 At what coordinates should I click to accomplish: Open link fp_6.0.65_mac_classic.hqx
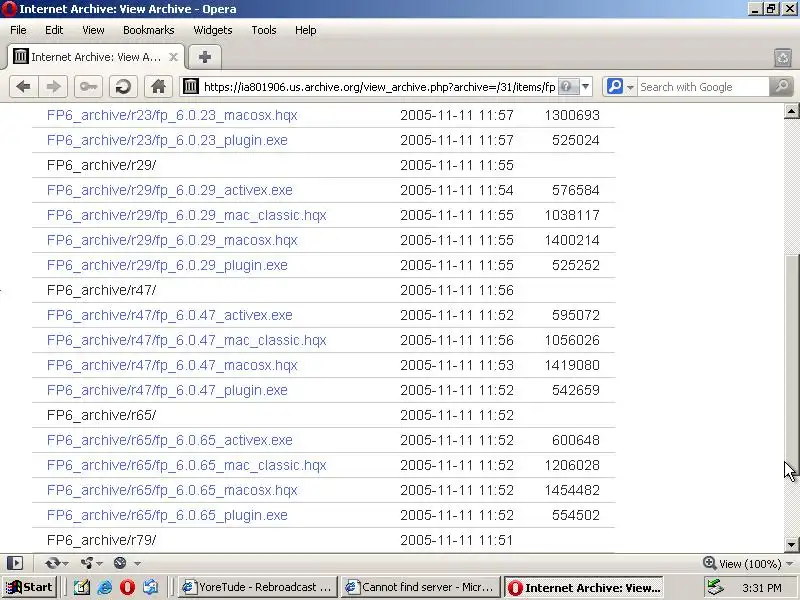tap(187, 465)
